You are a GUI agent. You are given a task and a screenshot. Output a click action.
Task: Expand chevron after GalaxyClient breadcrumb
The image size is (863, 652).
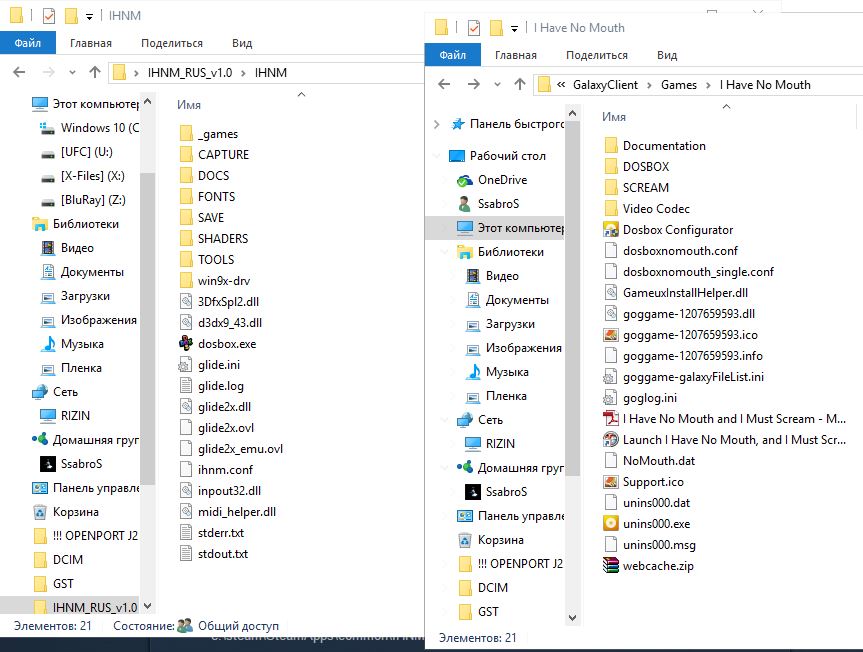(x=649, y=85)
